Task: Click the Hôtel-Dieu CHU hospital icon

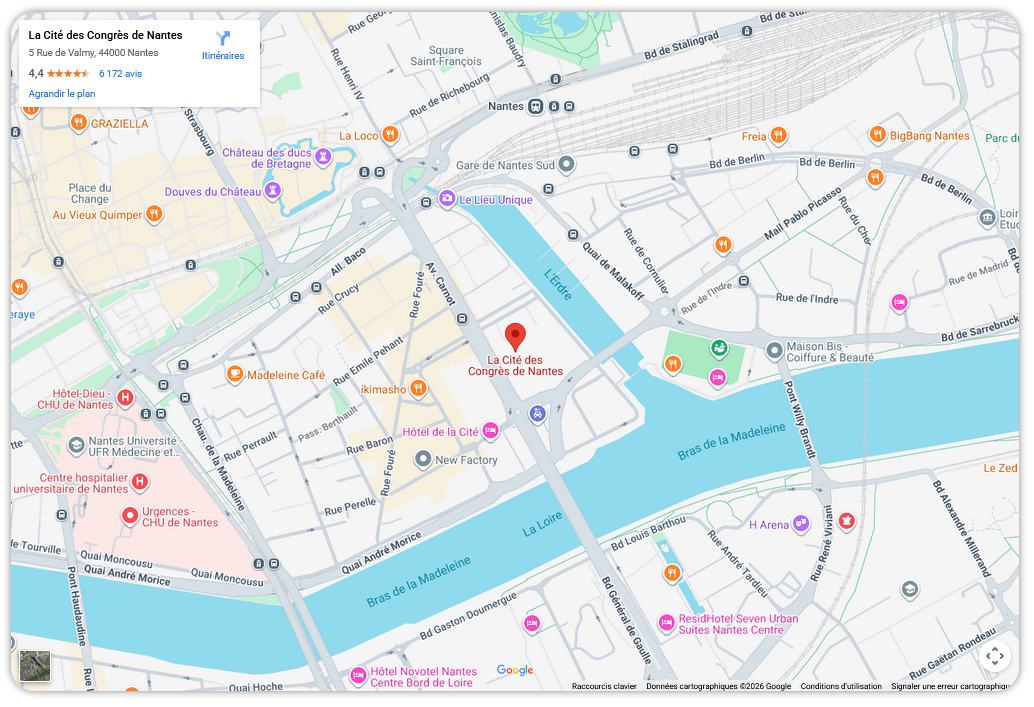Action: [125, 397]
